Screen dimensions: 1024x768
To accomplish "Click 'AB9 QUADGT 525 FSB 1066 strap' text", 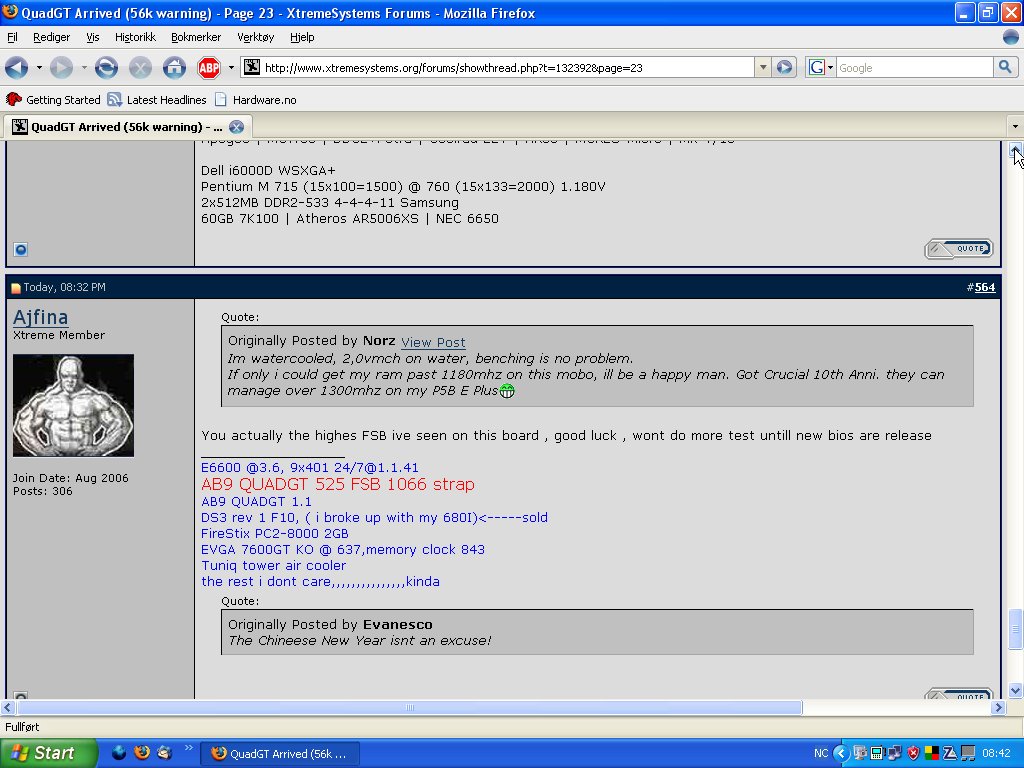I will tap(338, 484).
